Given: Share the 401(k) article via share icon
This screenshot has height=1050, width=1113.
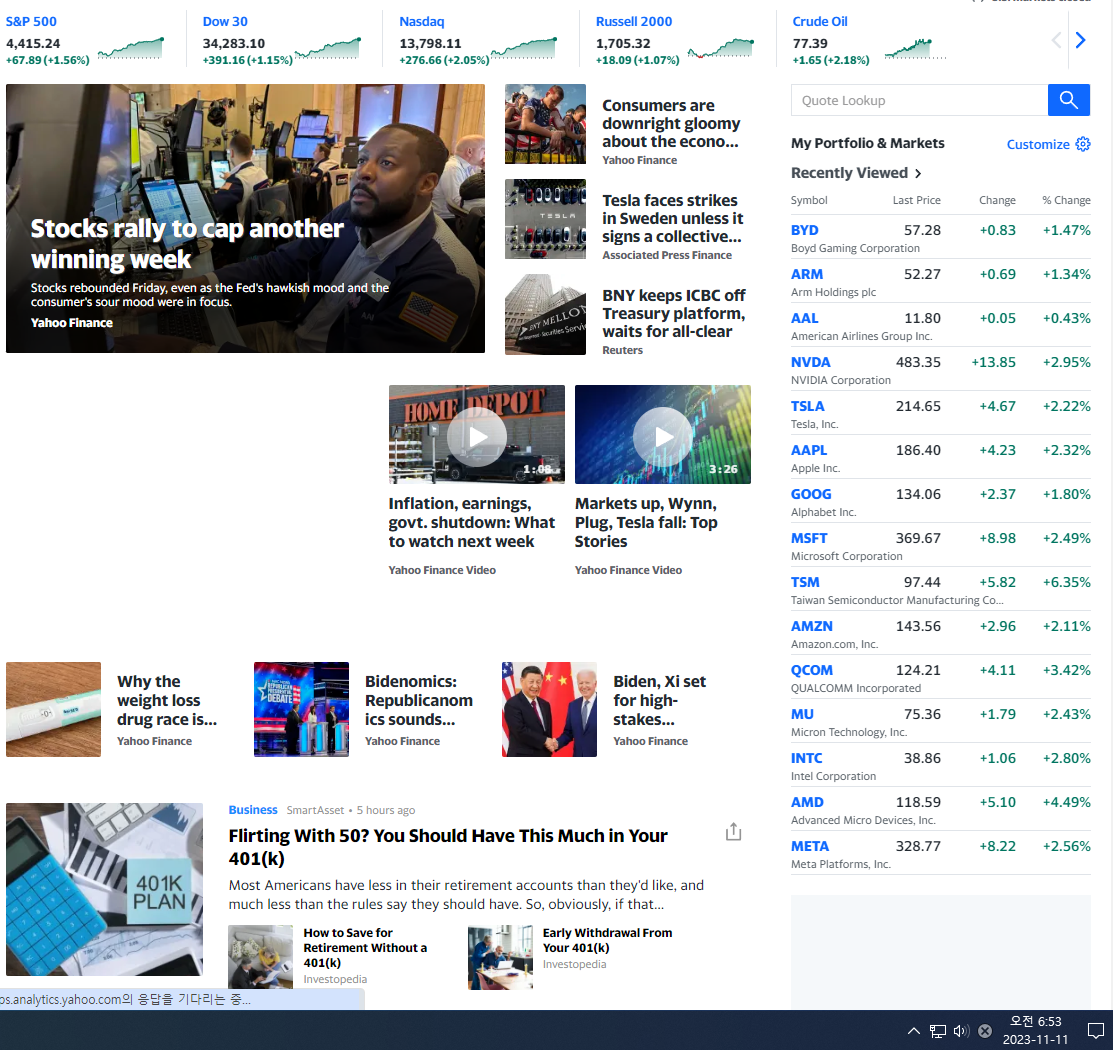Looking at the screenshot, I should 733,832.
